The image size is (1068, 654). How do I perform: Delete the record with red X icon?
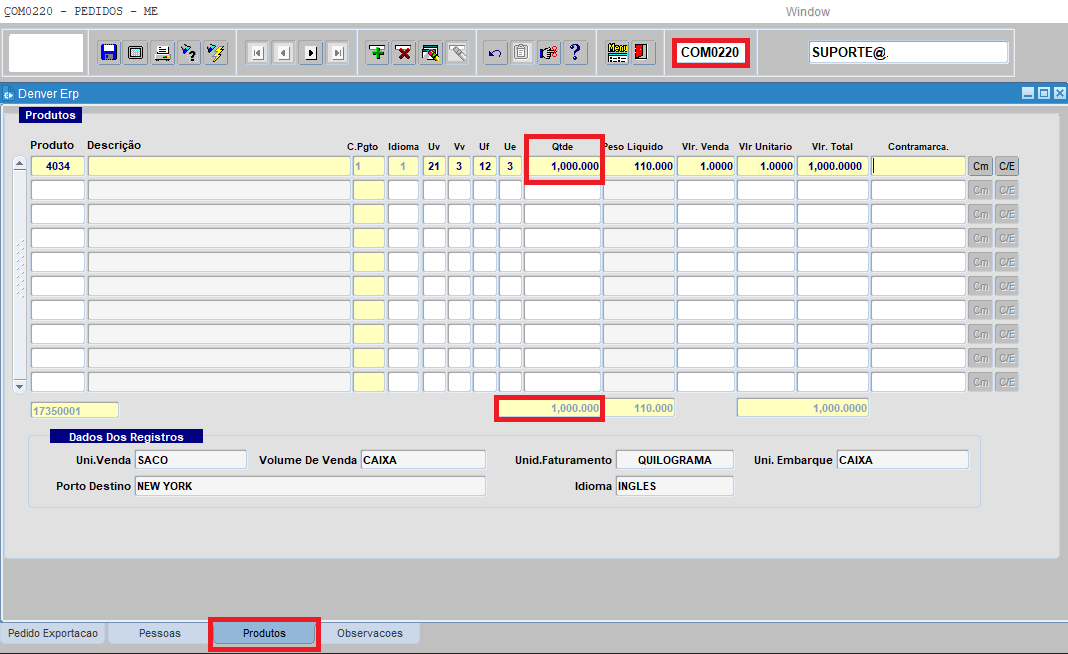pos(403,52)
